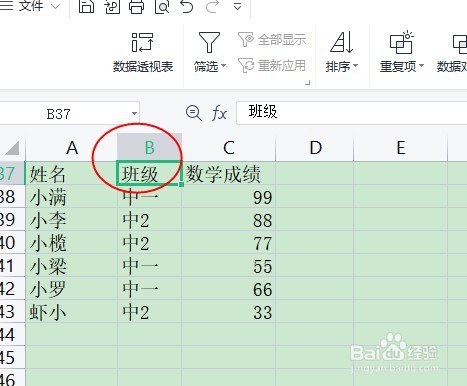This screenshot has width=467, height=386.
Task: Click the 筛选 filter funnel icon
Action: 209,43
